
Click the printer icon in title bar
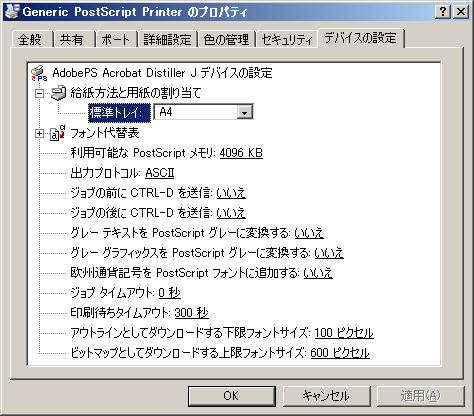pyautogui.click(x=12, y=11)
